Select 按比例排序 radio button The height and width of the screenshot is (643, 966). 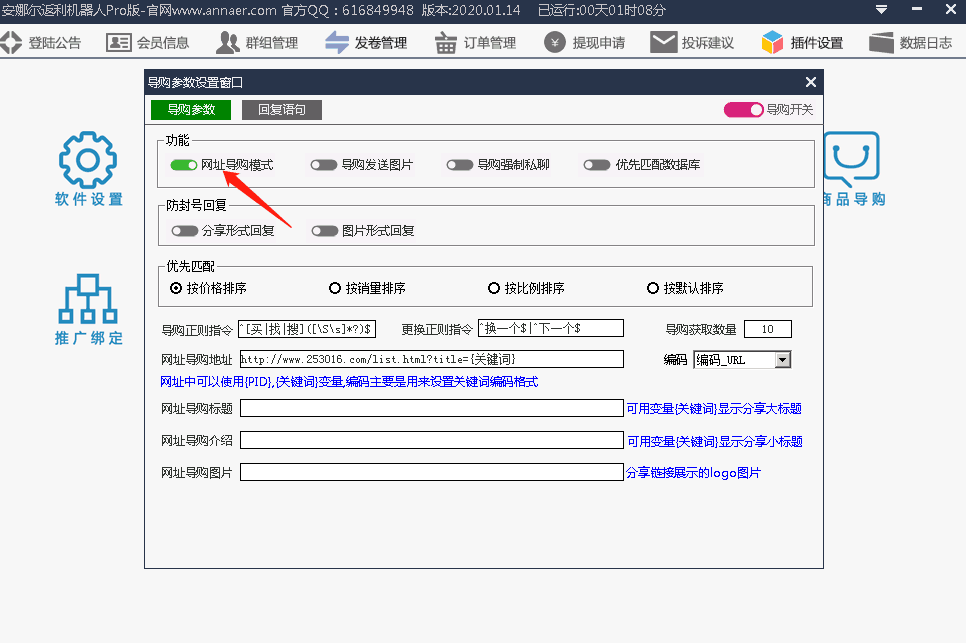[x=493, y=288]
